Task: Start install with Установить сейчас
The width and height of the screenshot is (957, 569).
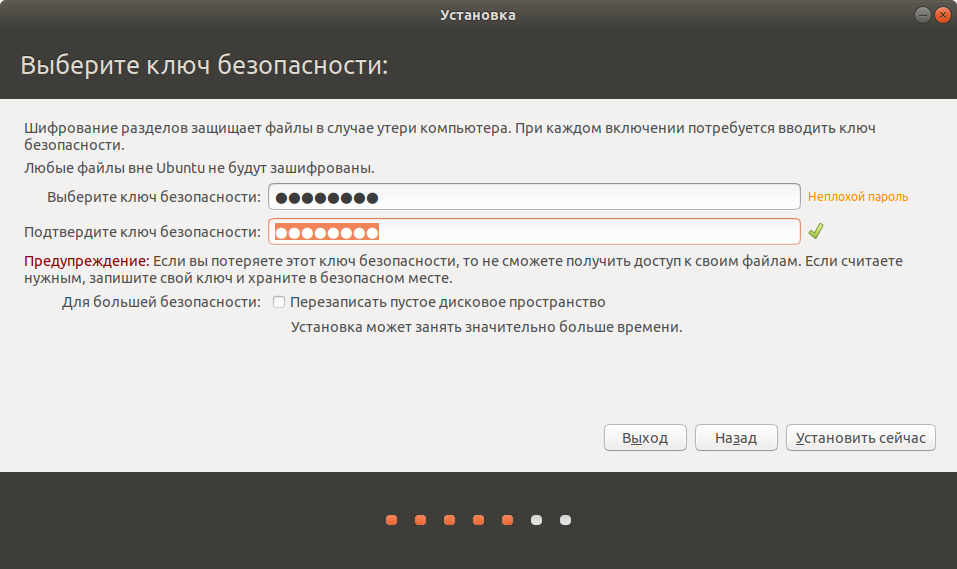Action: [861, 438]
